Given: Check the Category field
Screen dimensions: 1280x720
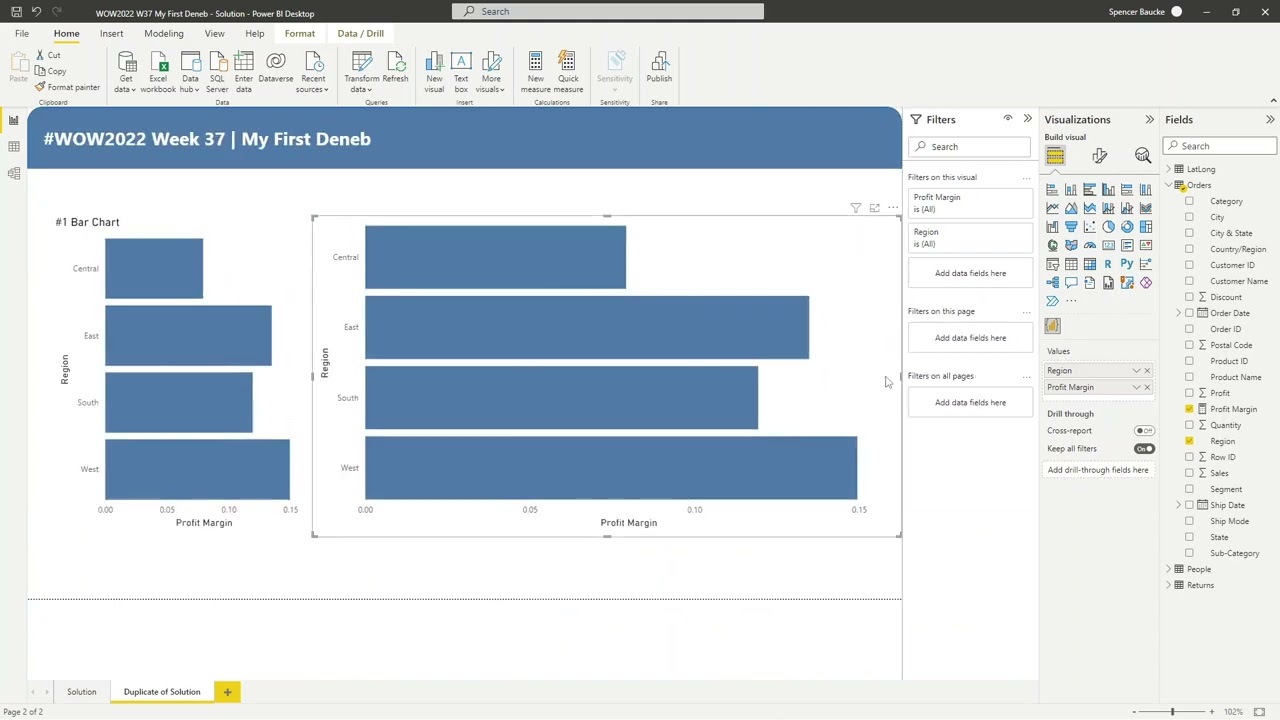Looking at the screenshot, I should [x=1189, y=201].
